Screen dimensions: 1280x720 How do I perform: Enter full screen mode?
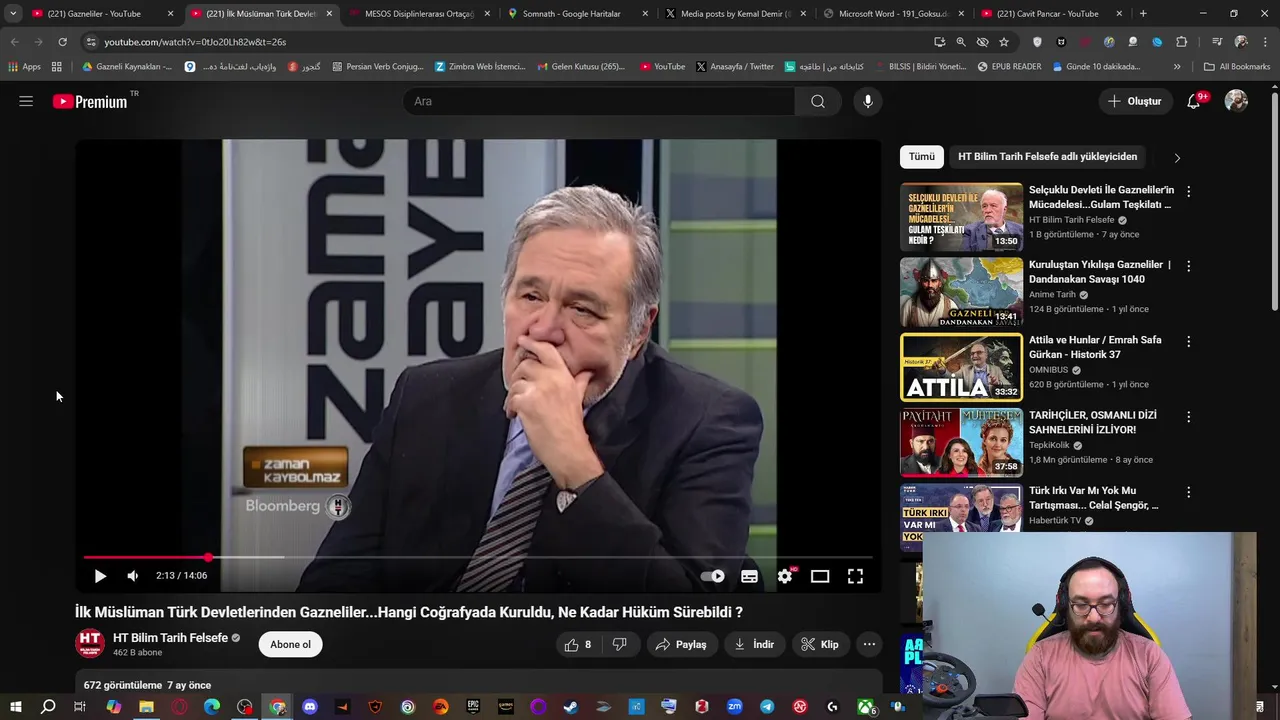coord(856,576)
